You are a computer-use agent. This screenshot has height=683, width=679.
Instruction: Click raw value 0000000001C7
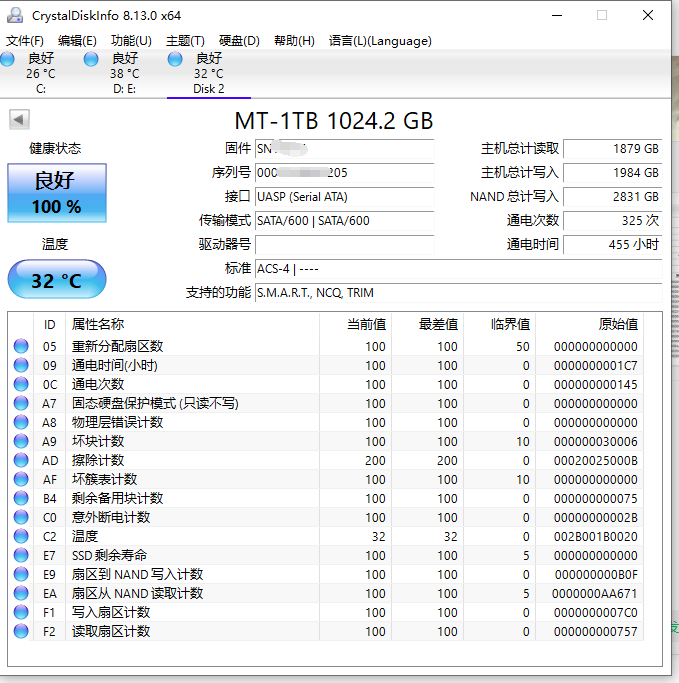click(595, 365)
